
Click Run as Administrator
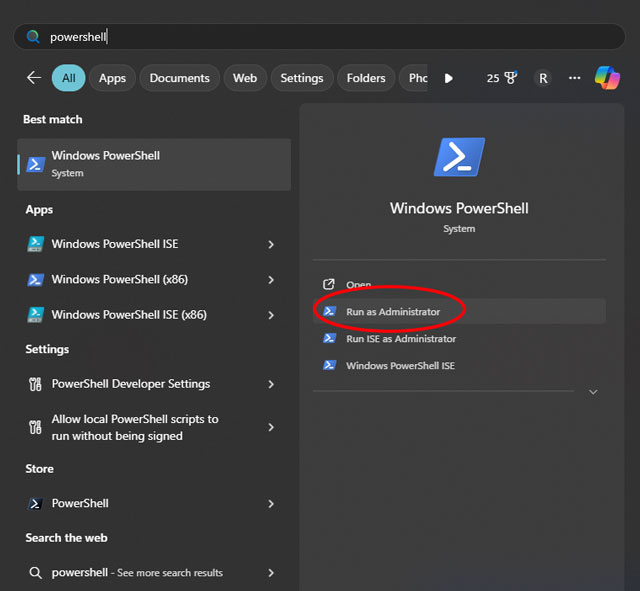point(459,311)
